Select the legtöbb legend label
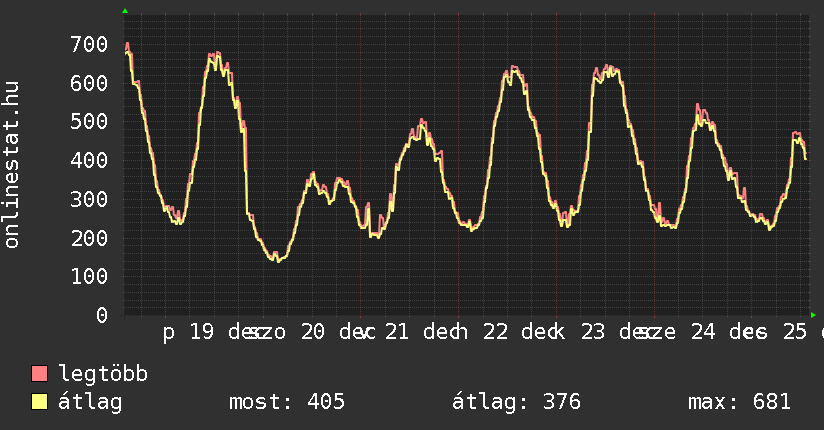Viewport: 824px width, 430px height. point(103,374)
